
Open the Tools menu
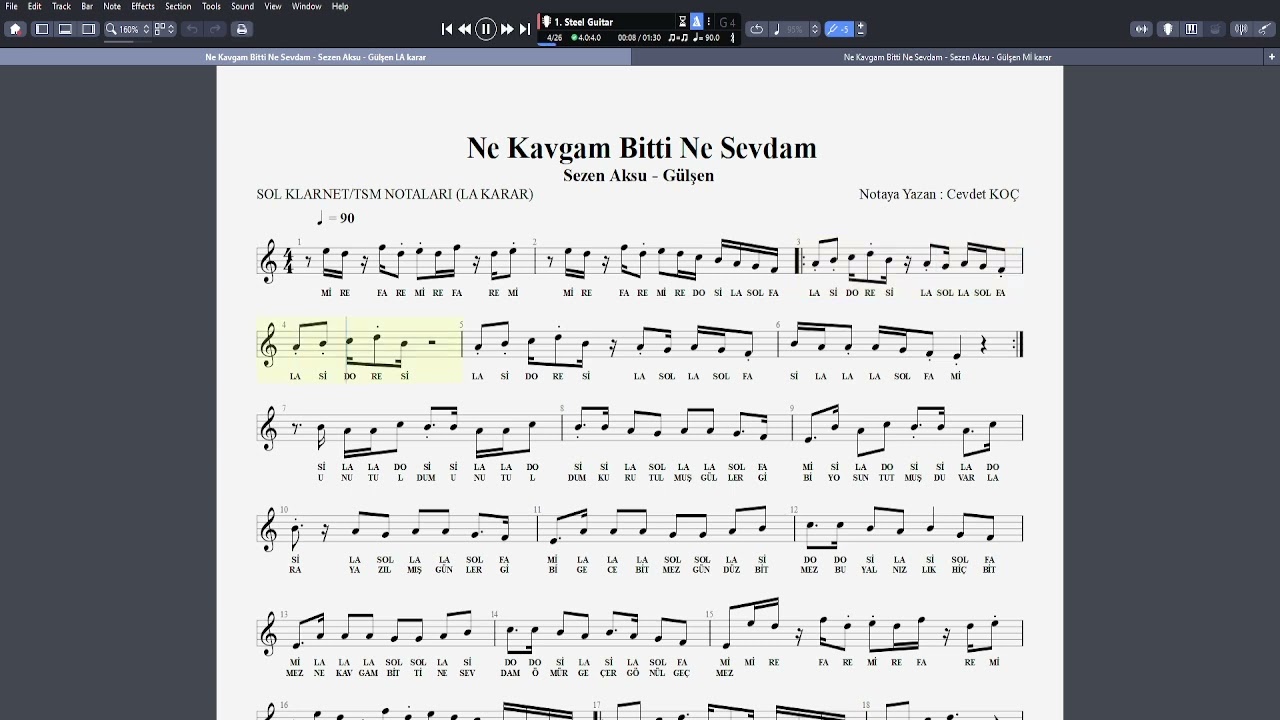pos(211,6)
